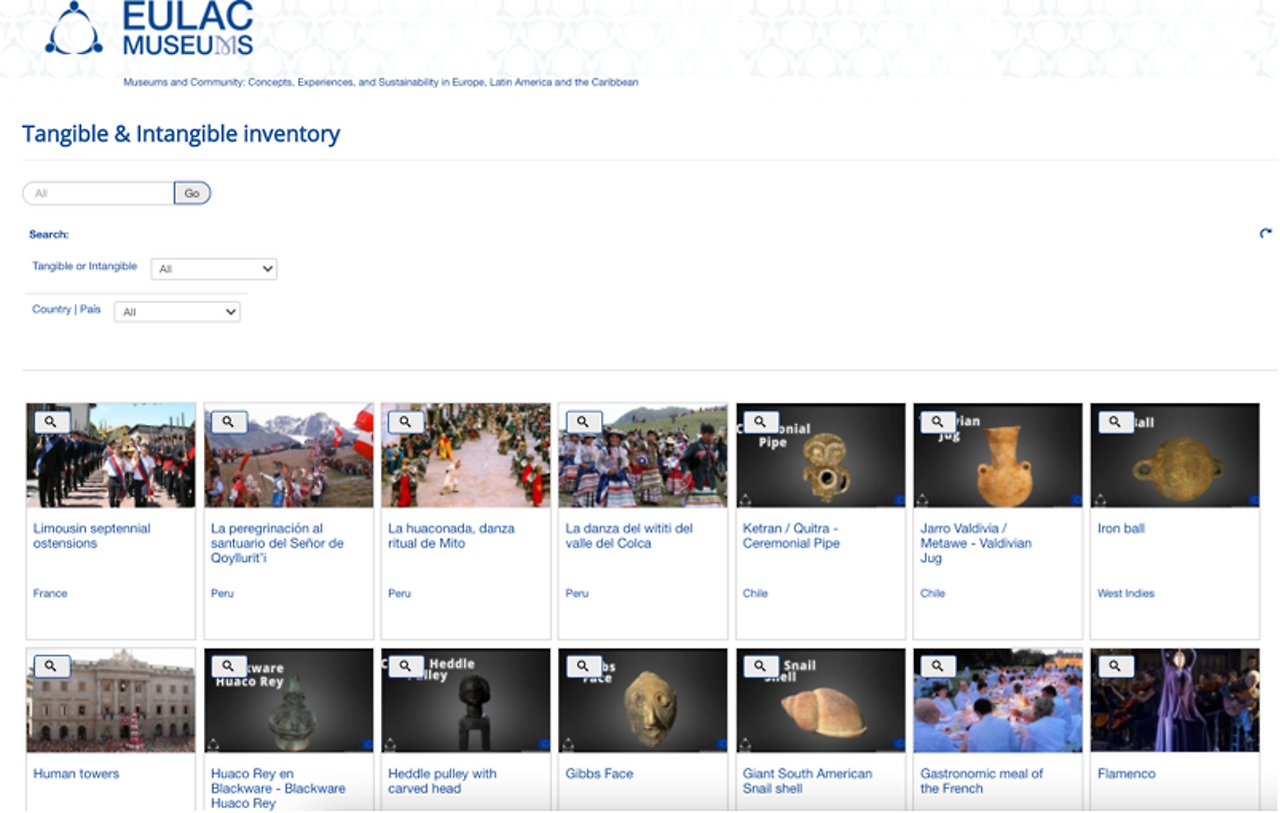Click magnifier on Blackware Huaco Rey card
Image resolution: width=1280 pixels, height=813 pixels.
click(x=228, y=666)
